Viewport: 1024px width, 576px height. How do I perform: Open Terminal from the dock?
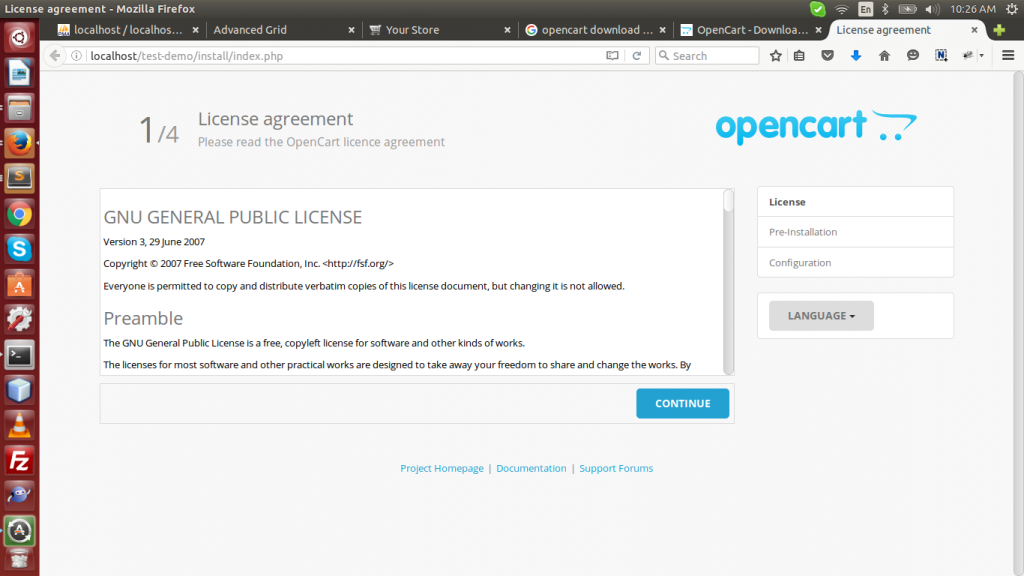pos(19,355)
